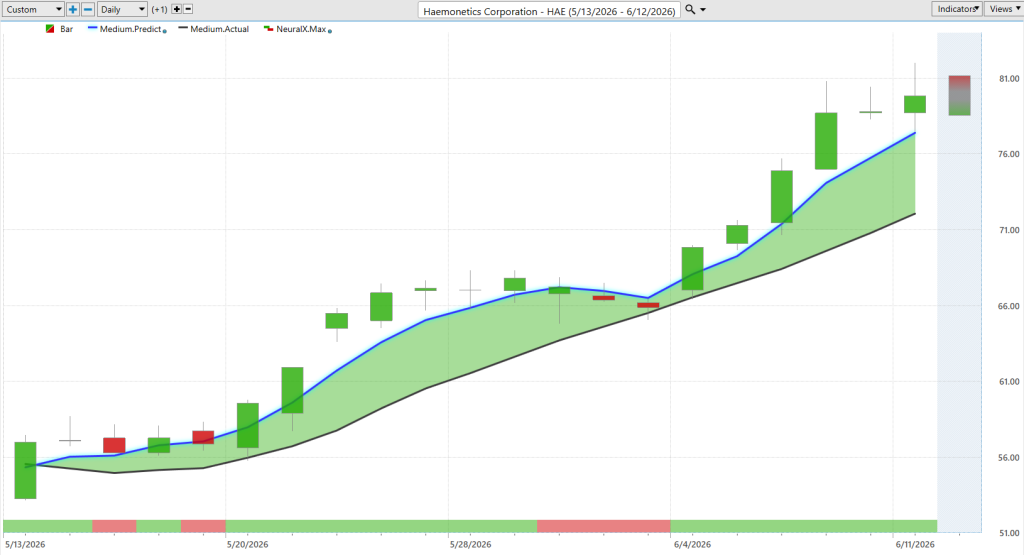Click the Bar legend icon

tap(50, 29)
